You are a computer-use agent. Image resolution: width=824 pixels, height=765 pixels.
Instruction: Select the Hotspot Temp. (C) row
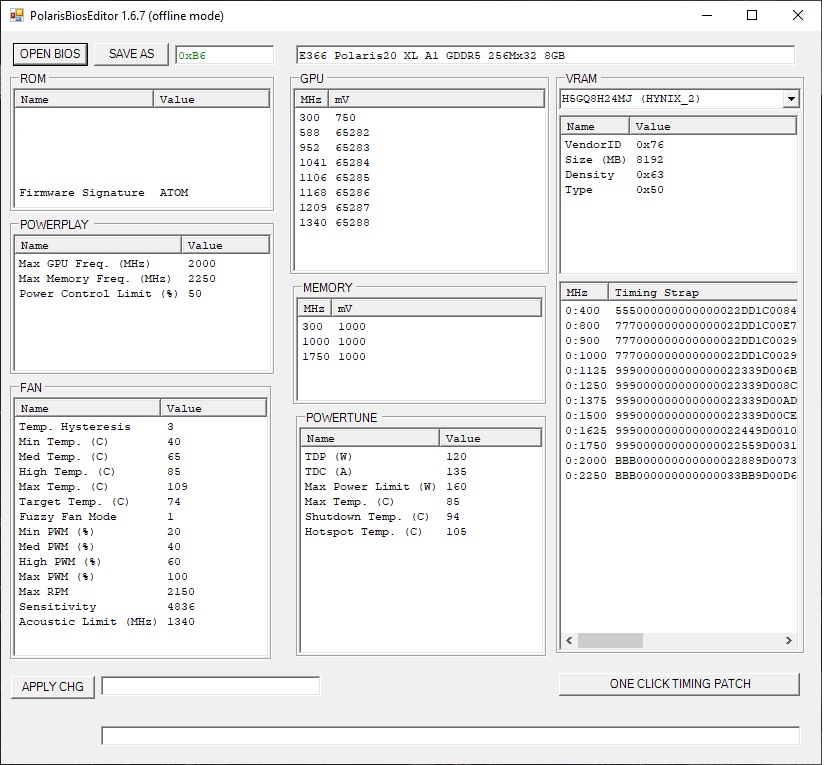(421, 532)
